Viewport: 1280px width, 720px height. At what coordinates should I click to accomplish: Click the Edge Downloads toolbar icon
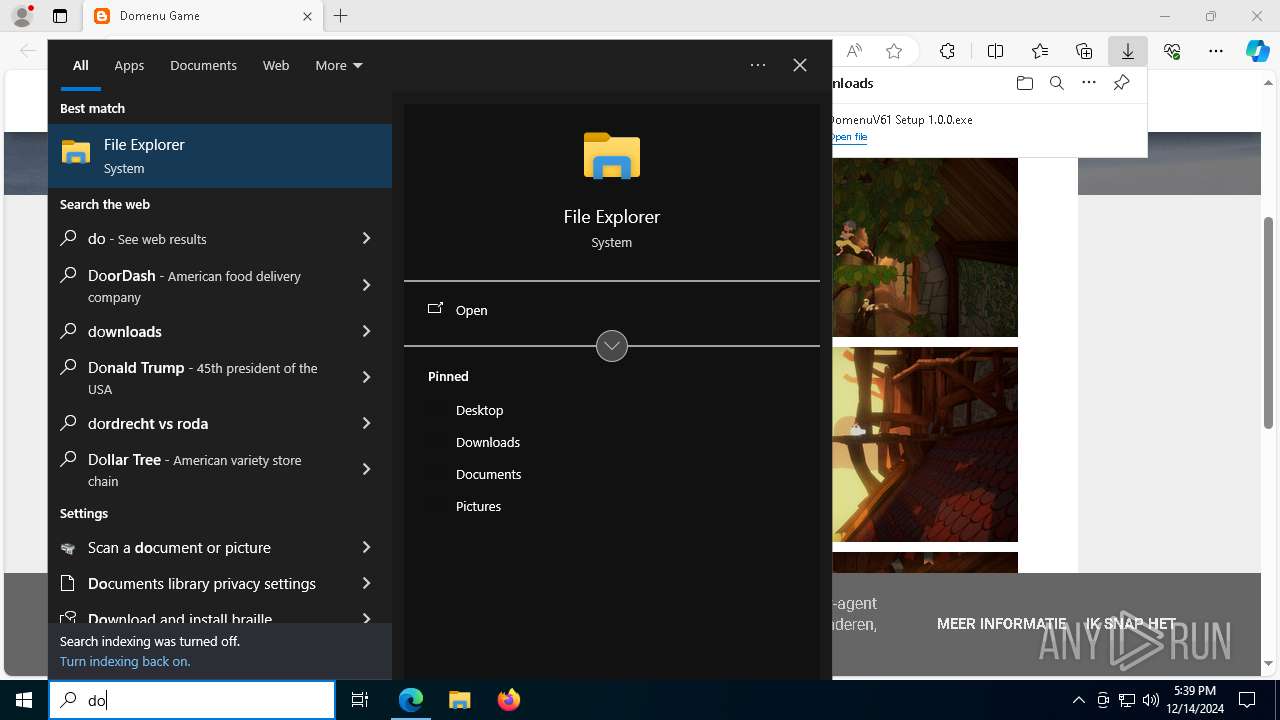[x=1128, y=51]
